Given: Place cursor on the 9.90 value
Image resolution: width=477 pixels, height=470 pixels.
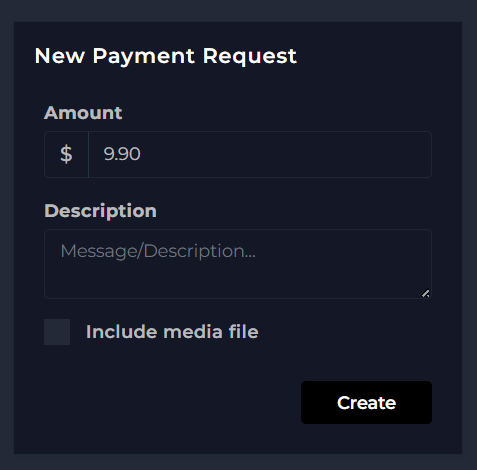Looking at the screenshot, I should click(122, 154).
